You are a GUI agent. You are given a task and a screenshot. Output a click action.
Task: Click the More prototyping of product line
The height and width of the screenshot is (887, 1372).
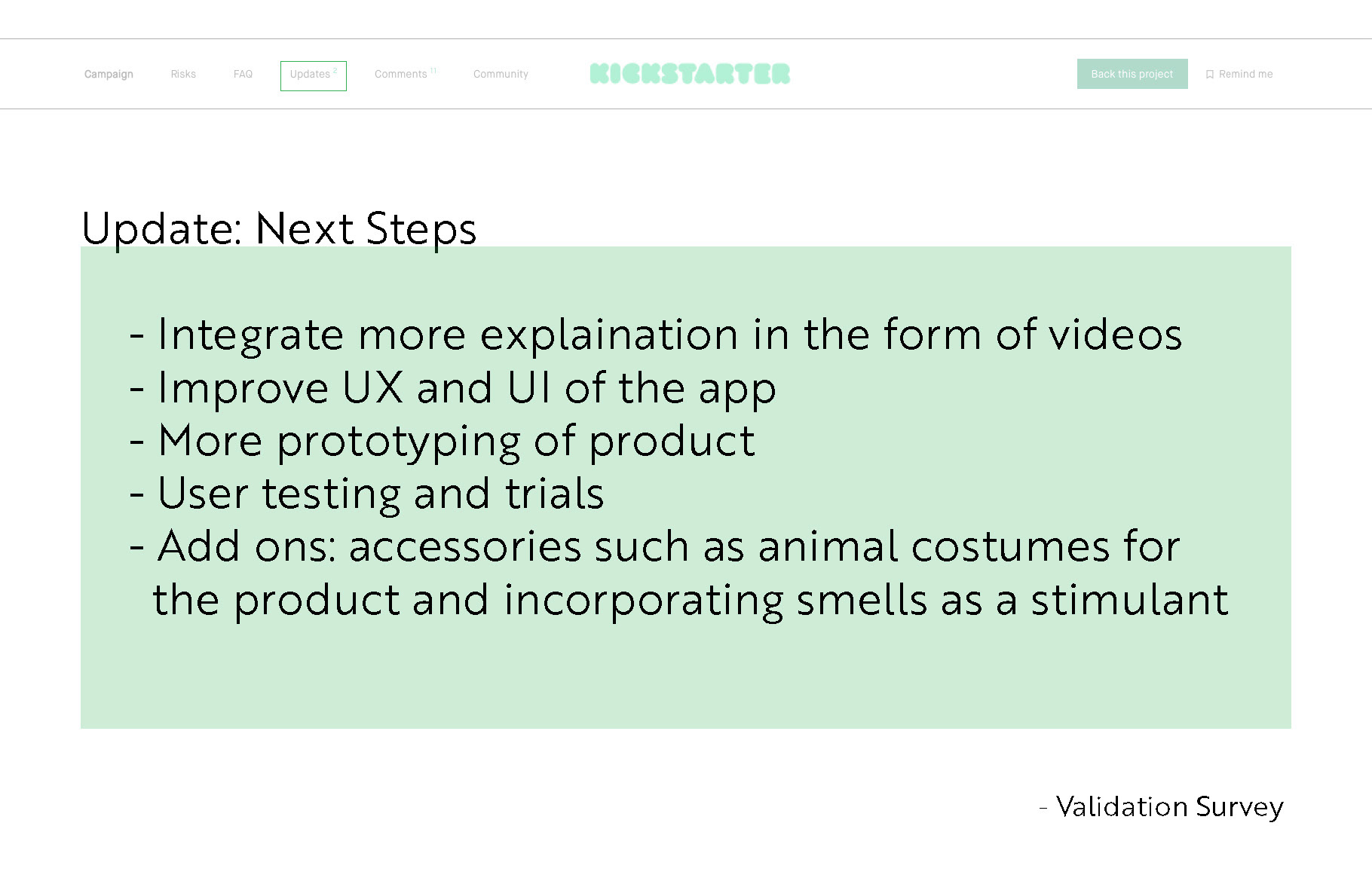click(442, 442)
